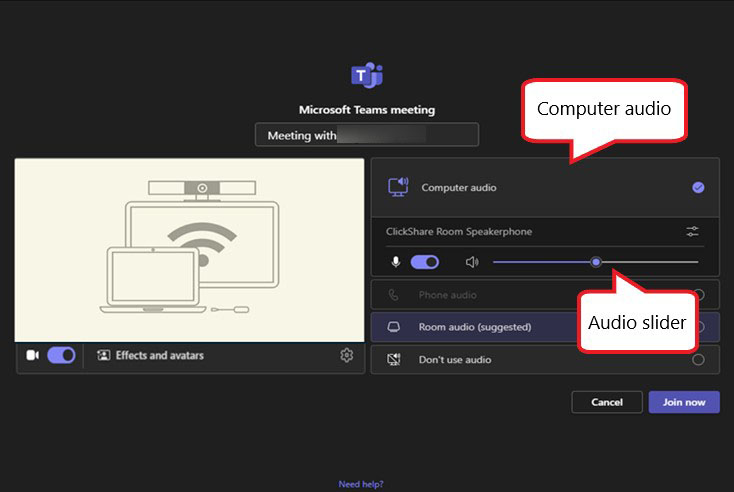The height and width of the screenshot is (492, 734).
Task: Click the Microsoft Teams meeting heading
Action: (367, 110)
